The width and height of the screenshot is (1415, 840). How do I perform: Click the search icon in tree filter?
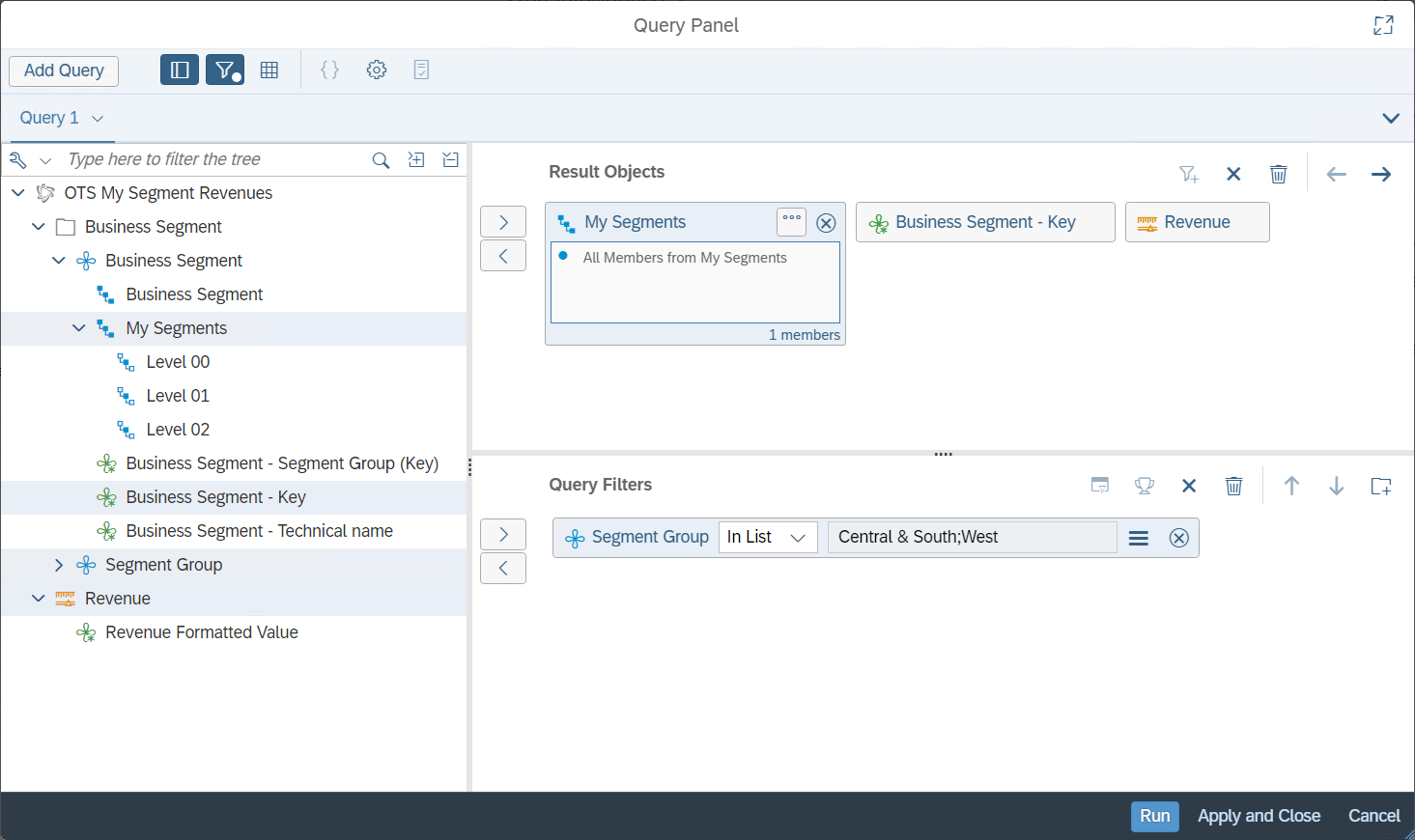[381, 160]
